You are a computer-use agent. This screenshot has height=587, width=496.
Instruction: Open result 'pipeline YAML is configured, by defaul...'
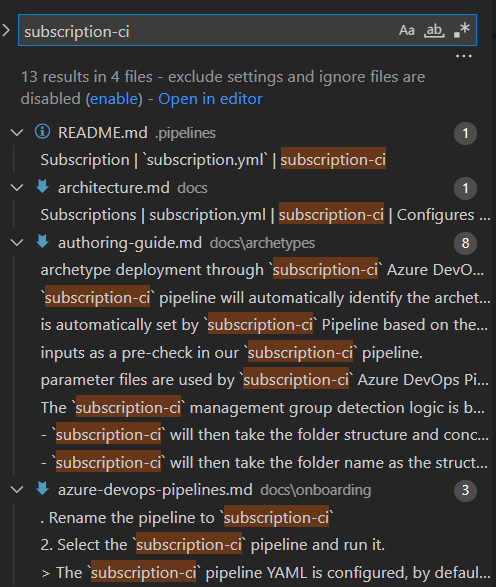tap(265, 573)
